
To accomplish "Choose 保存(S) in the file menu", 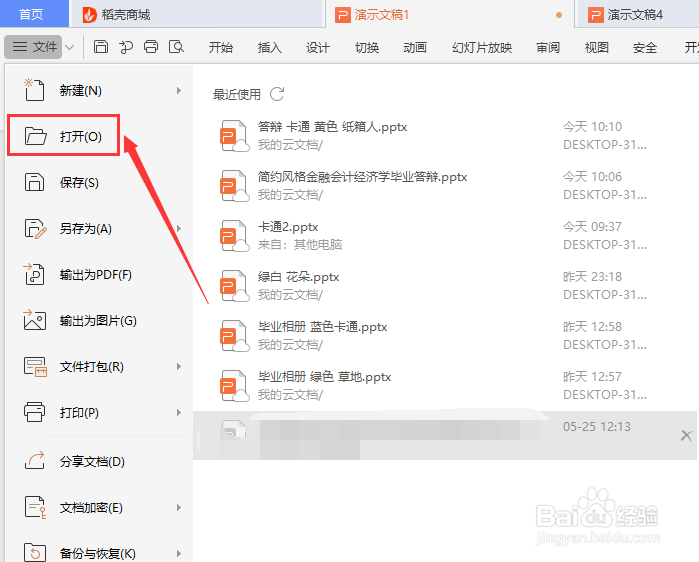I will (x=99, y=182).
